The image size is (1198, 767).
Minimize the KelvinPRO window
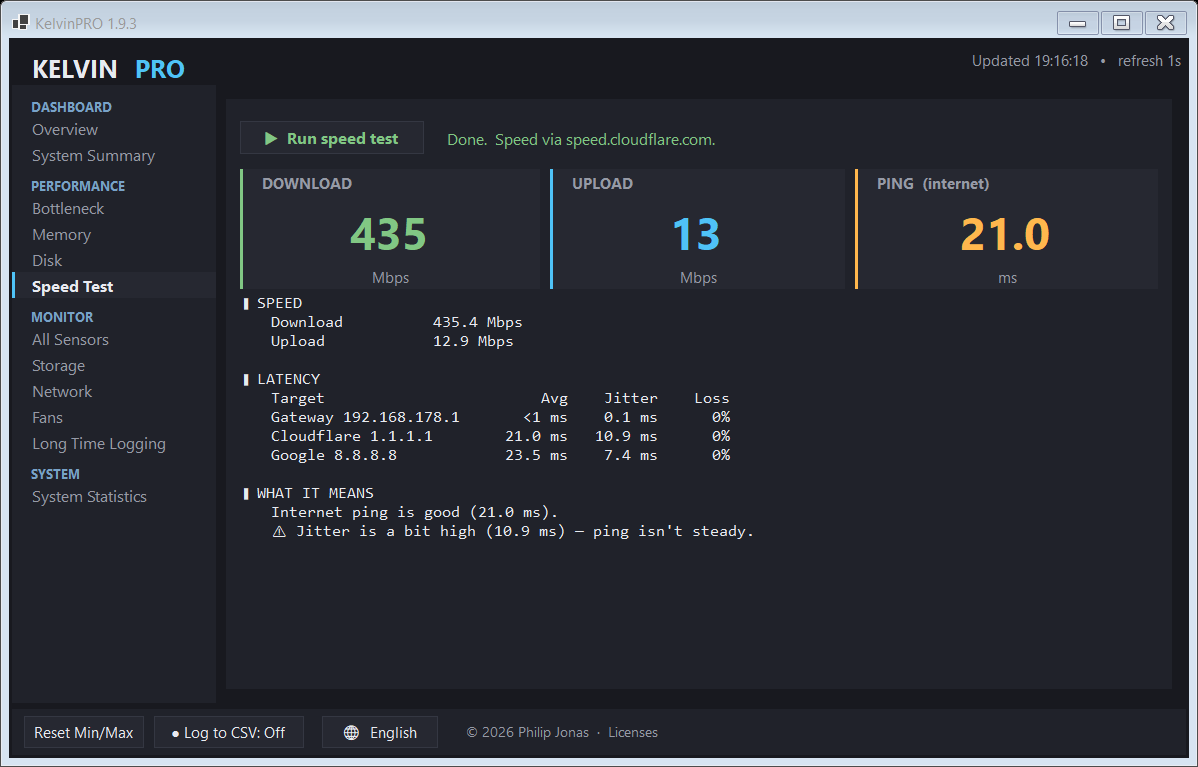tap(1077, 23)
